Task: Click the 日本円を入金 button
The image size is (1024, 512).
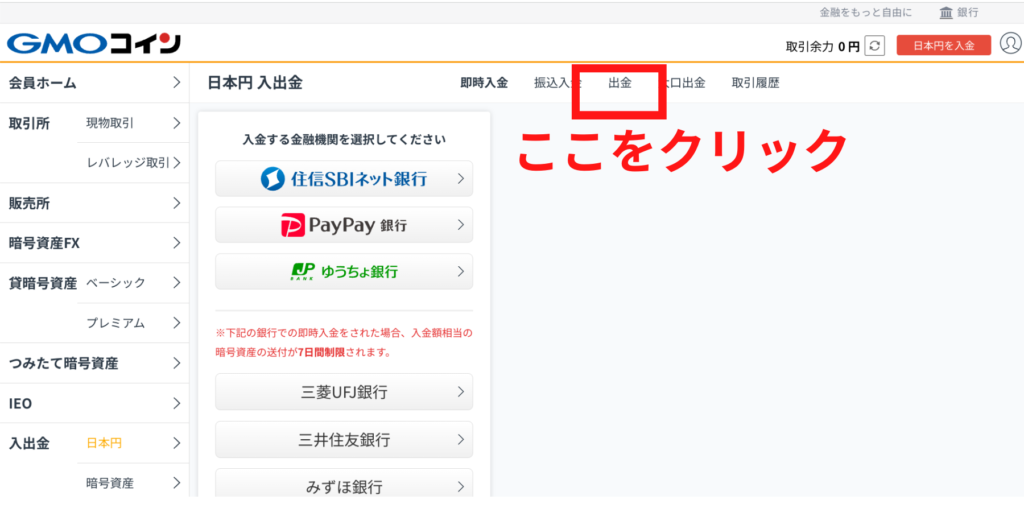Action: pyautogui.click(x=944, y=45)
